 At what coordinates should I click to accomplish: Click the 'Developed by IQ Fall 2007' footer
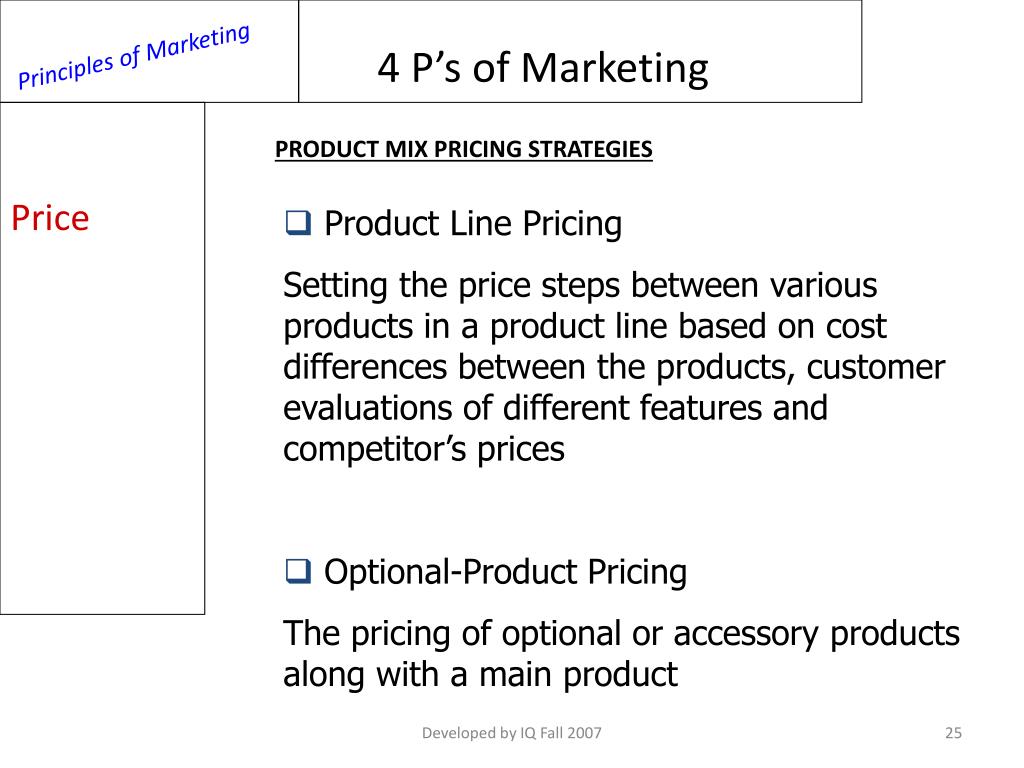pyautogui.click(x=511, y=733)
